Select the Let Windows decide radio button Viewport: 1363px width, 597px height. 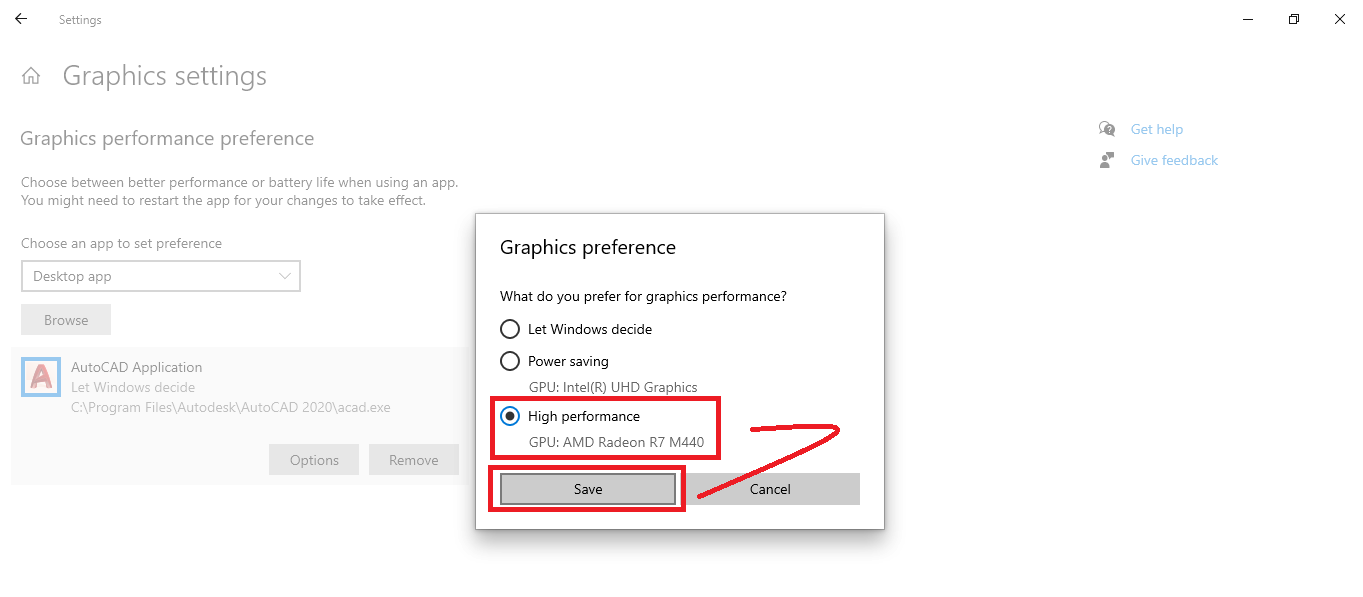[x=510, y=328]
